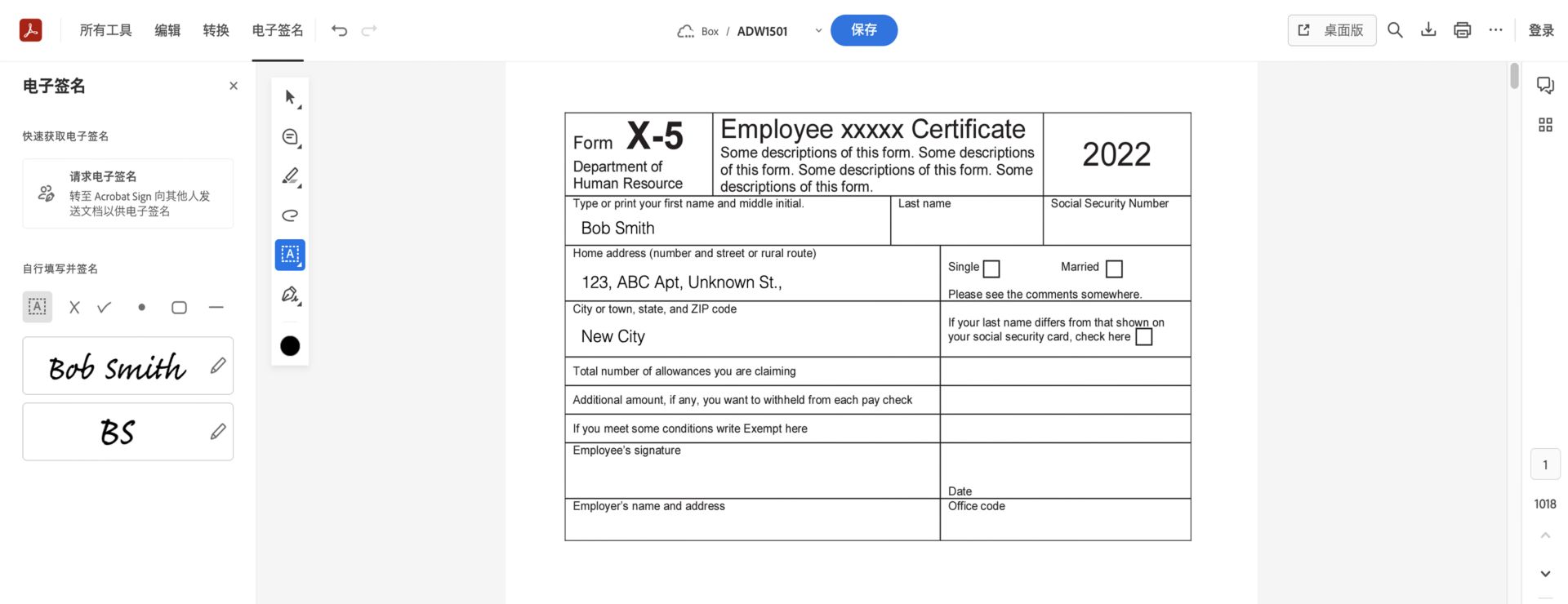Click the page number 1 box
Viewport: 1568px width, 604px height.
[x=1545, y=464]
